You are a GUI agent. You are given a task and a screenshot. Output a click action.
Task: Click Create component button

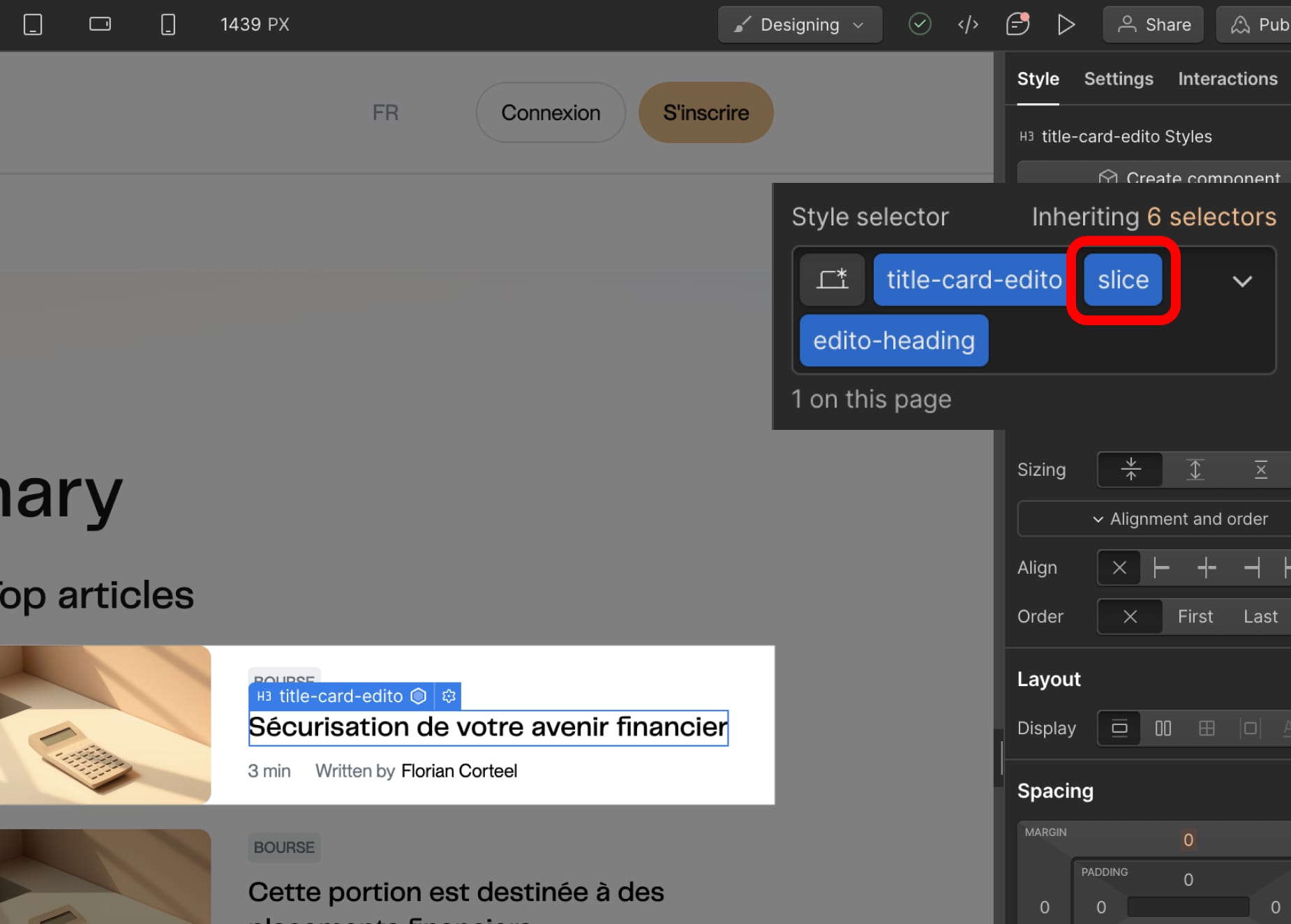(1155, 173)
